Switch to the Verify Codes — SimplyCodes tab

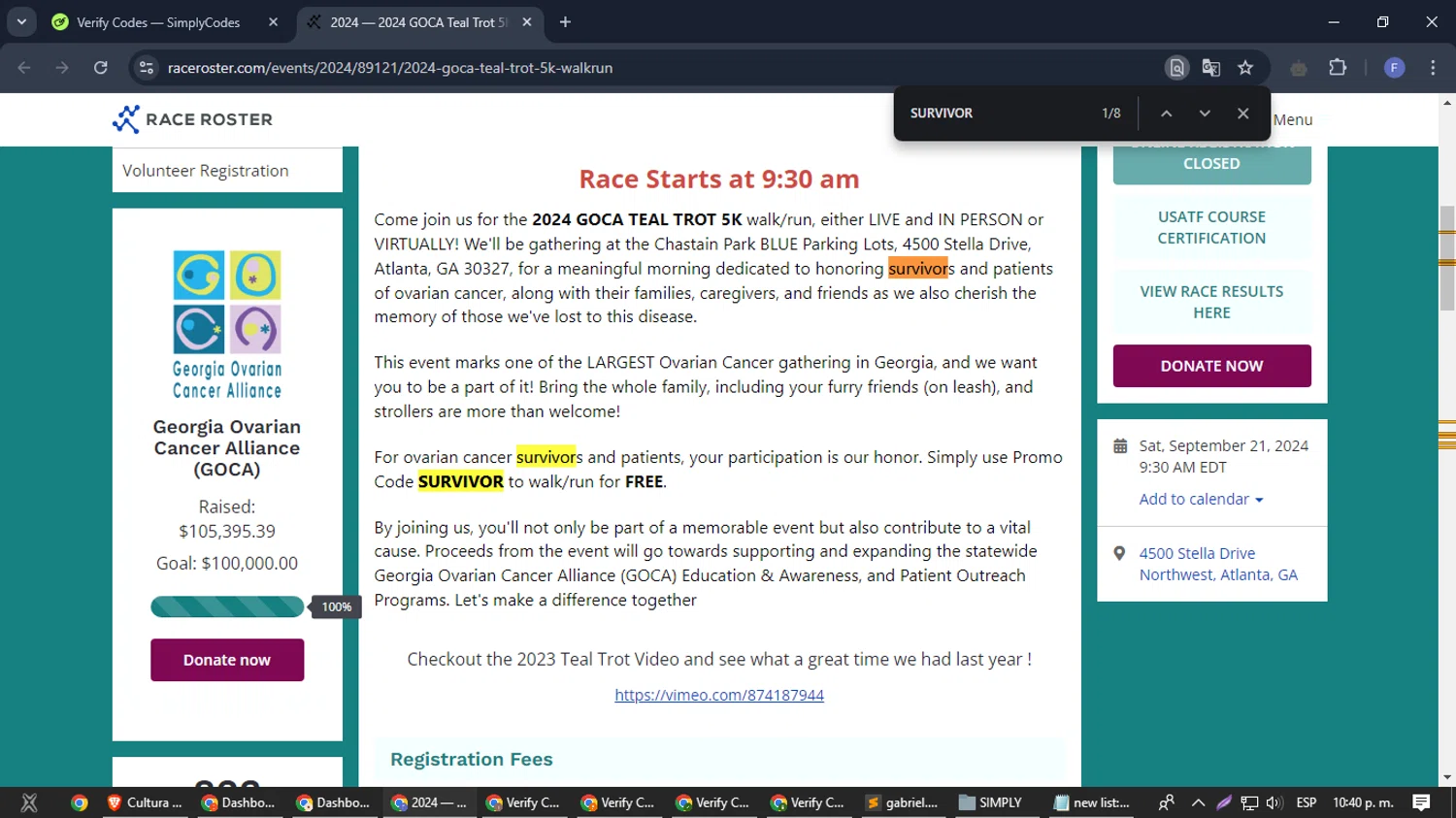(x=160, y=21)
